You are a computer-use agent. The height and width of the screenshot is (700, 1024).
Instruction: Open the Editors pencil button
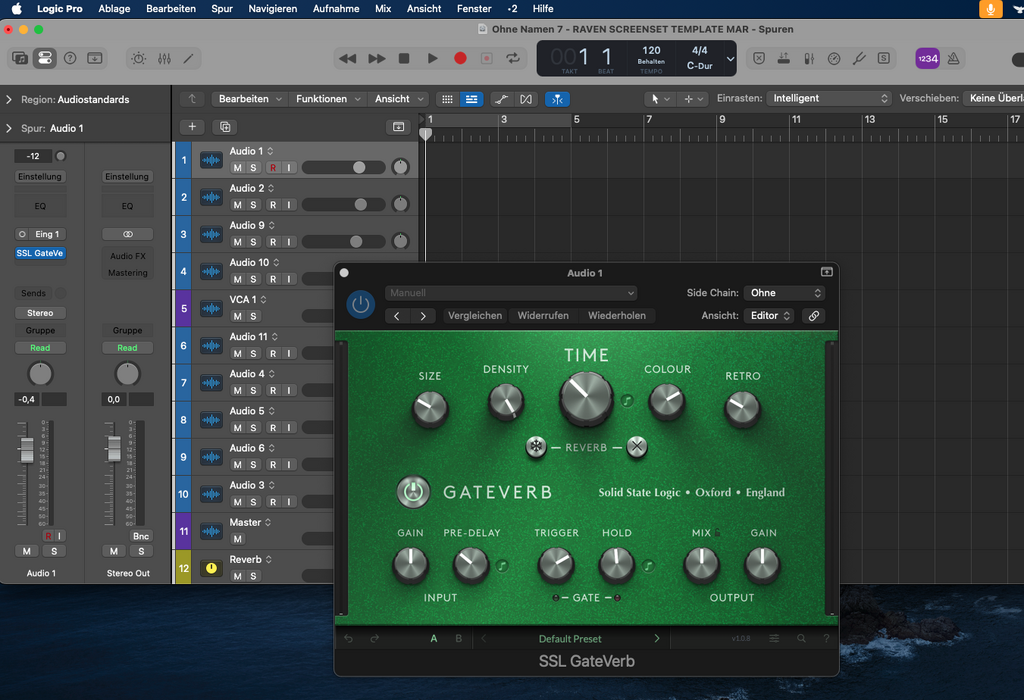point(189,58)
